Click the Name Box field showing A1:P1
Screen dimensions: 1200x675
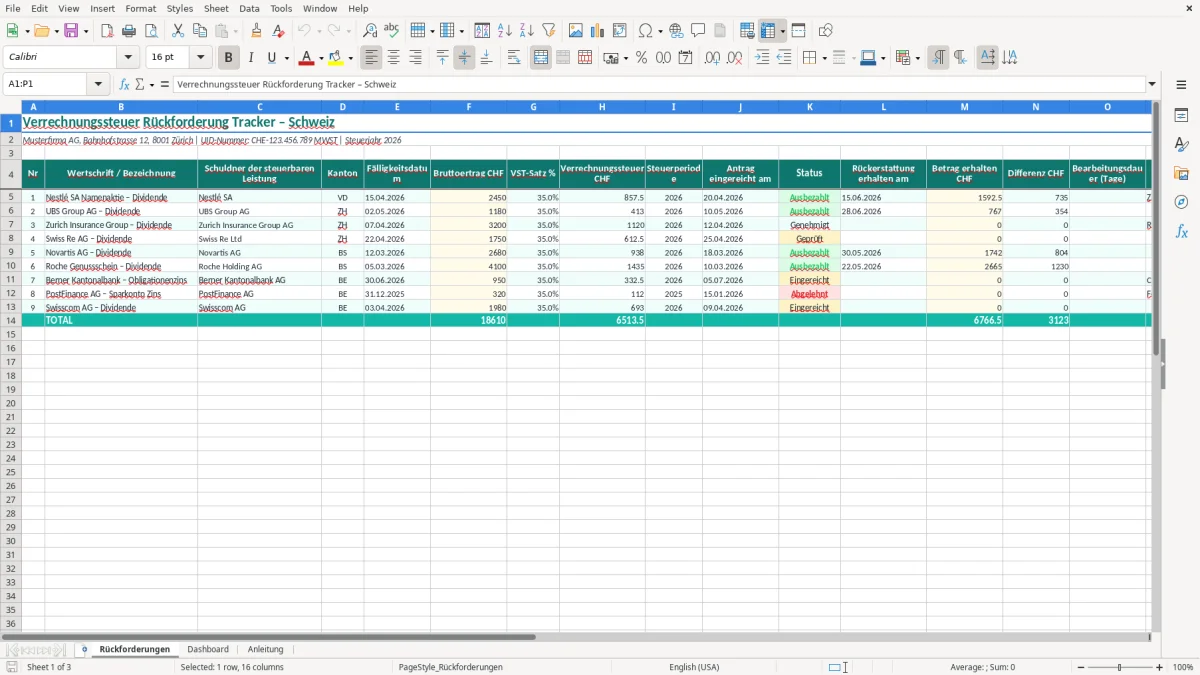click(x=47, y=84)
